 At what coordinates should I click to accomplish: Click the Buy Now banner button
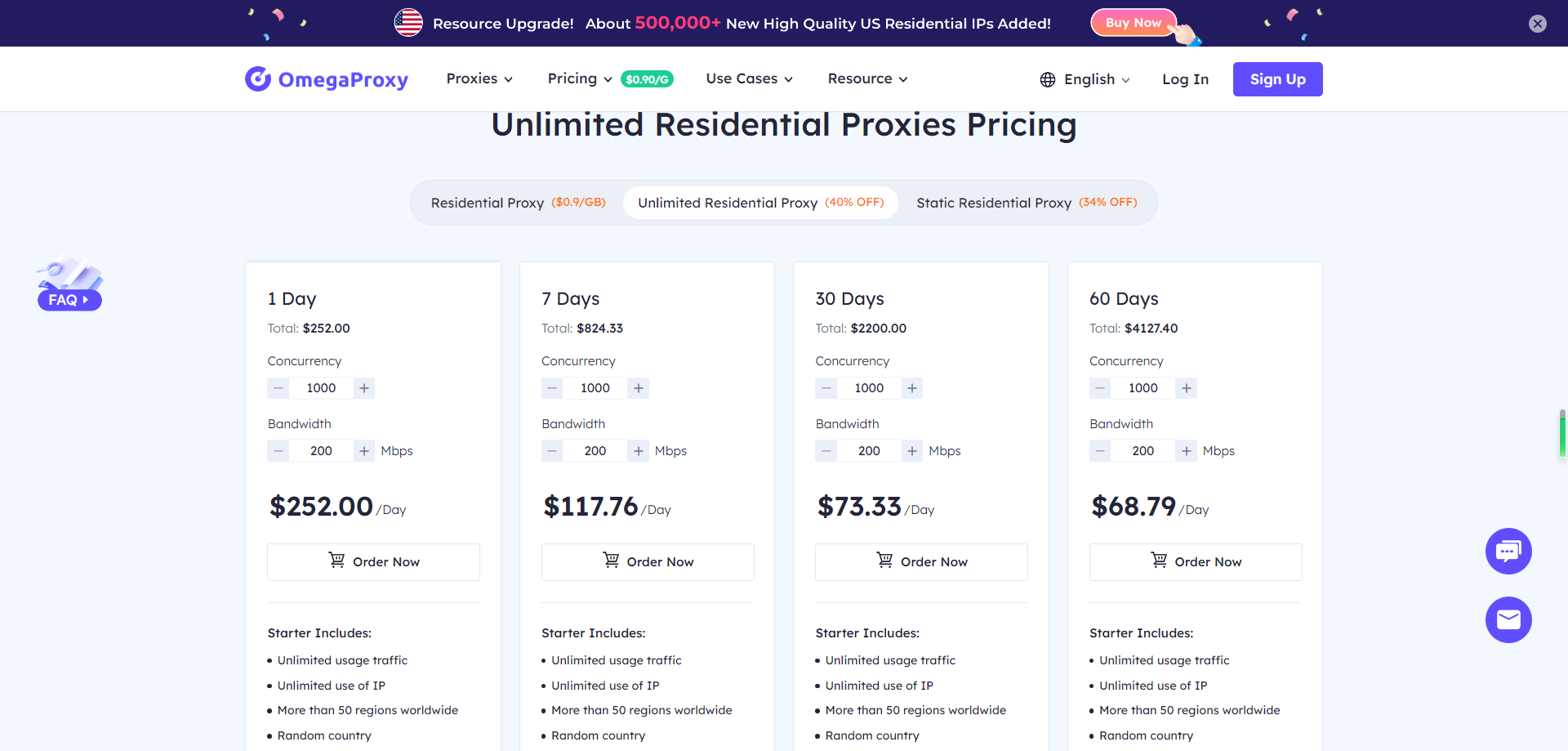pyautogui.click(x=1133, y=23)
